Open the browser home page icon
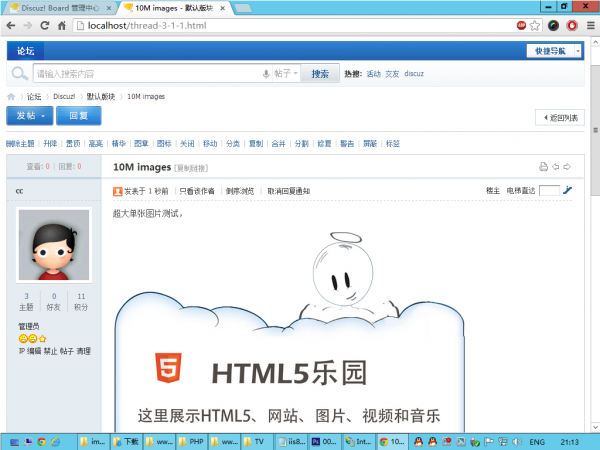This screenshot has height=450, width=600. pyautogui.click(x=62, y=26)
